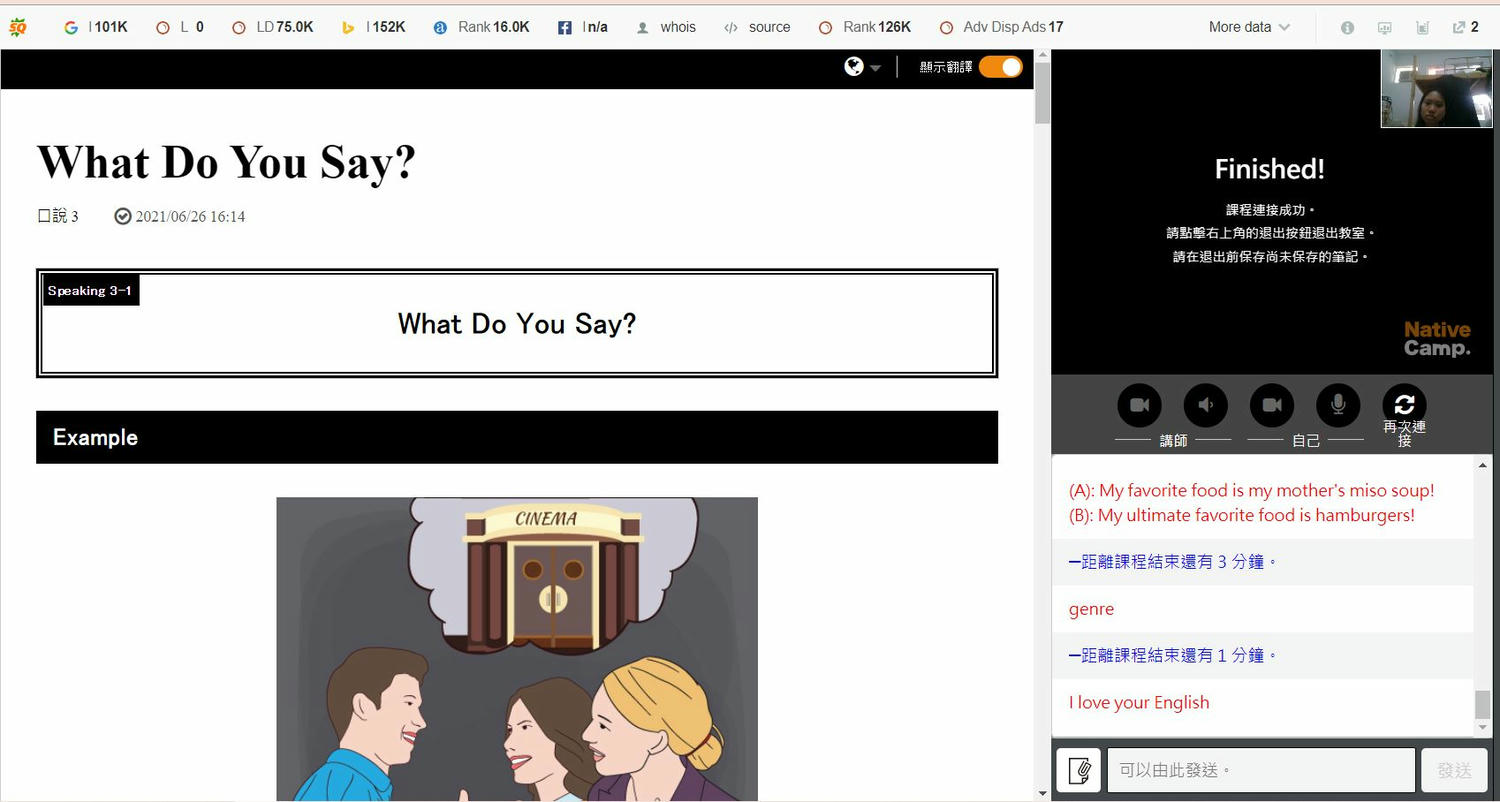Click the external links count 2
1500x802 pixels.
pos(1465,27)
